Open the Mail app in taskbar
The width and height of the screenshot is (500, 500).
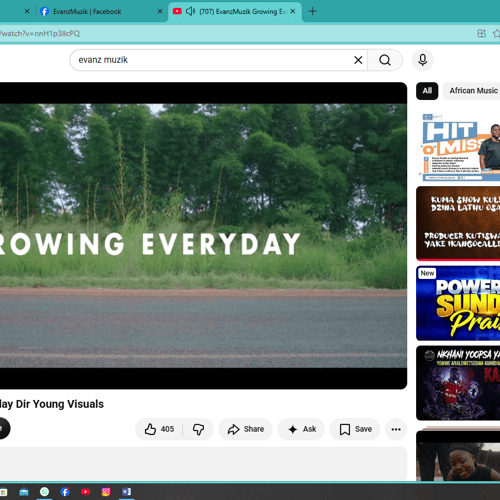[x=24, y=492]
